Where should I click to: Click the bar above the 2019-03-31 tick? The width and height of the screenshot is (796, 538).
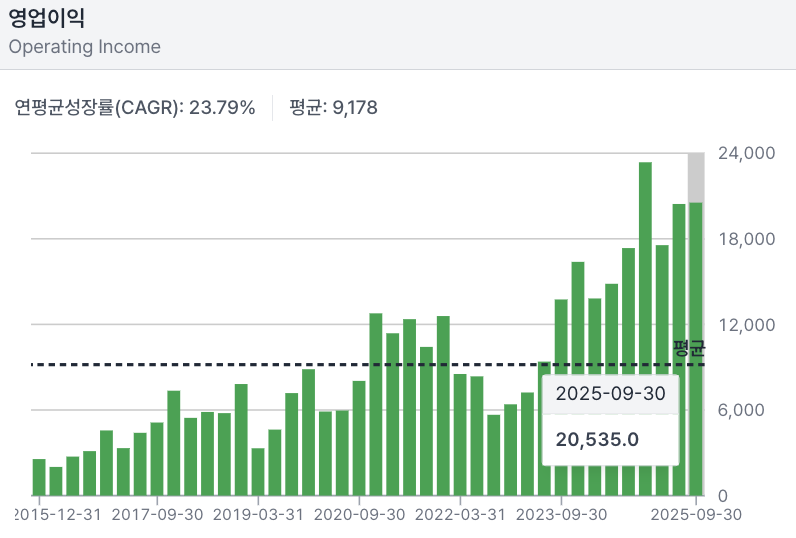coord(258,472)
